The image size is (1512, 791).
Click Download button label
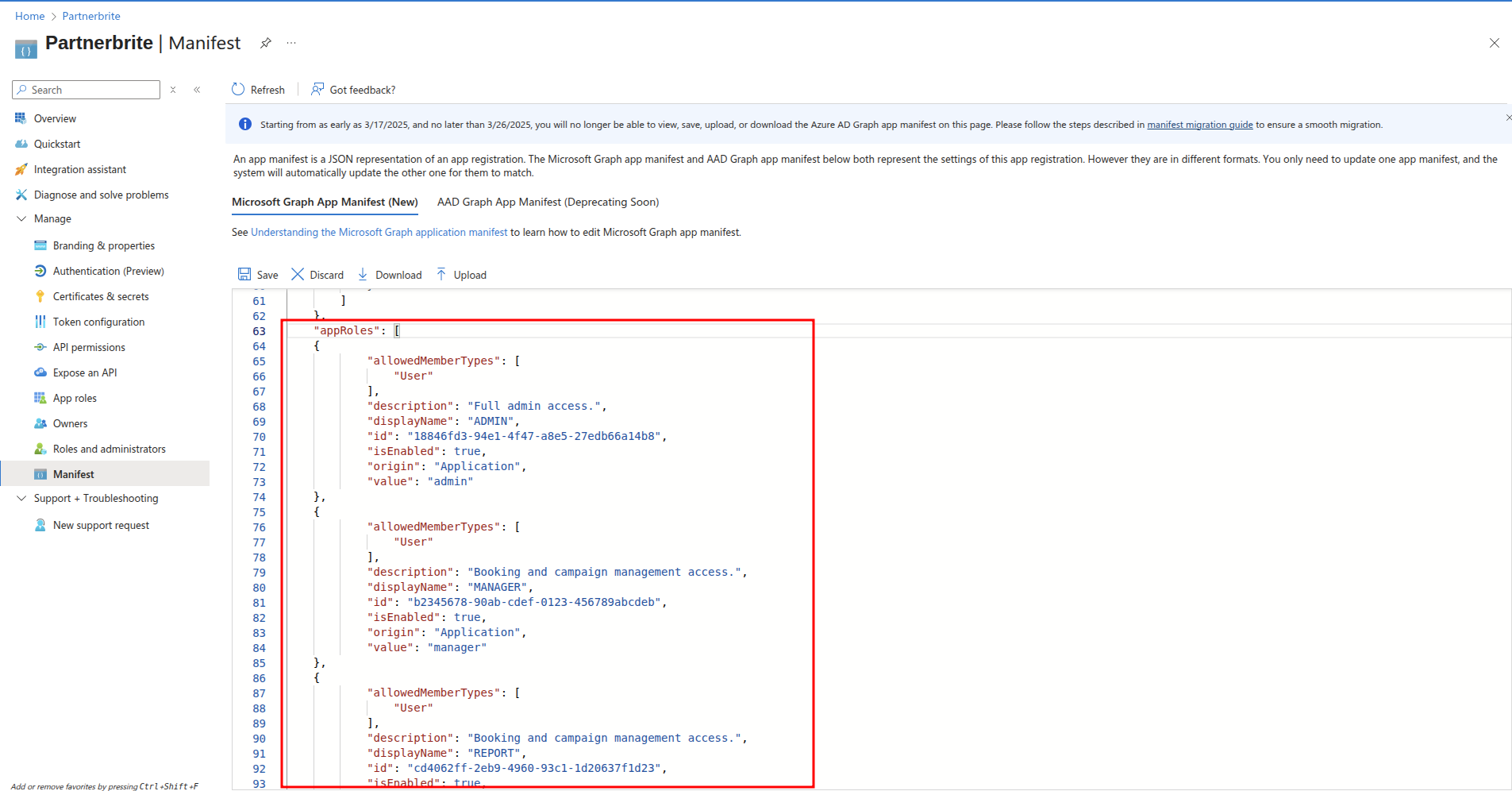[398, 275]
